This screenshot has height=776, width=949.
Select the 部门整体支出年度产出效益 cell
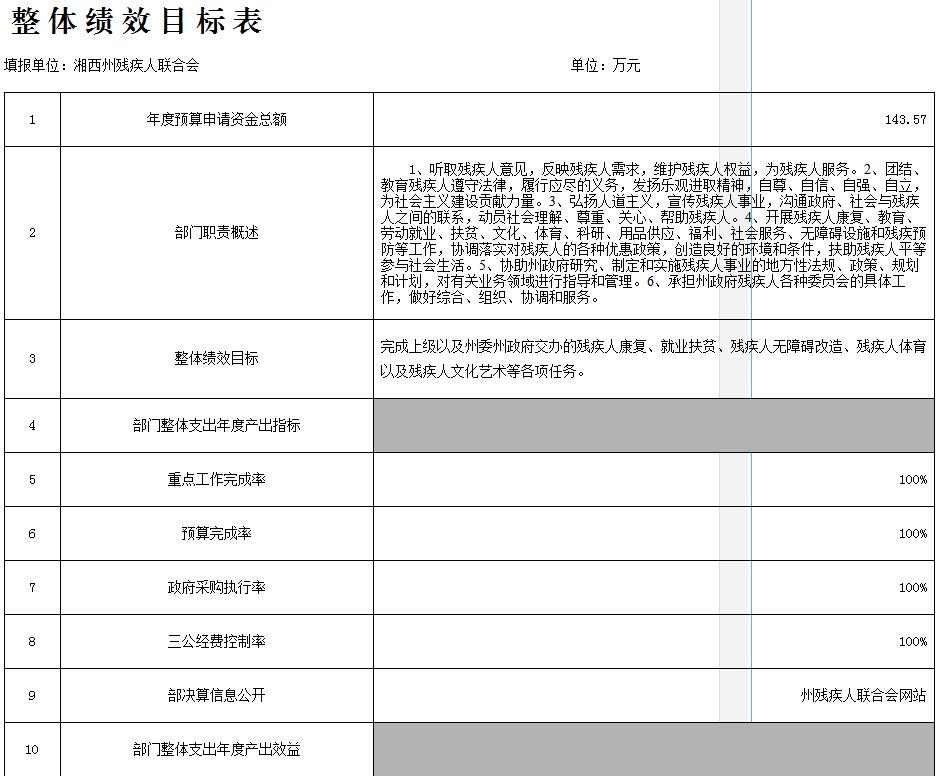point(217,750)
